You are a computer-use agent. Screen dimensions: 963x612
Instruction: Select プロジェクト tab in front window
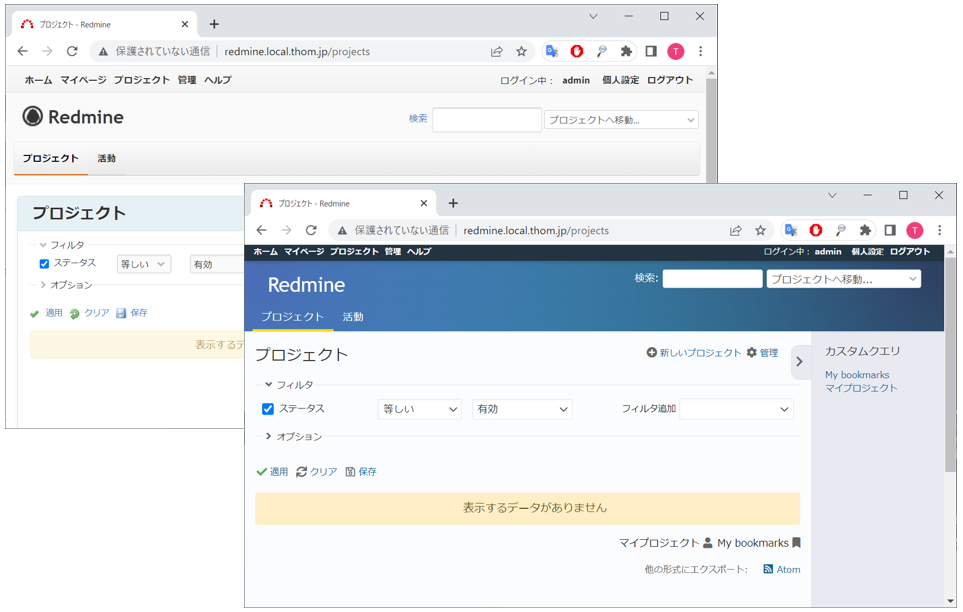click(293, 317)
